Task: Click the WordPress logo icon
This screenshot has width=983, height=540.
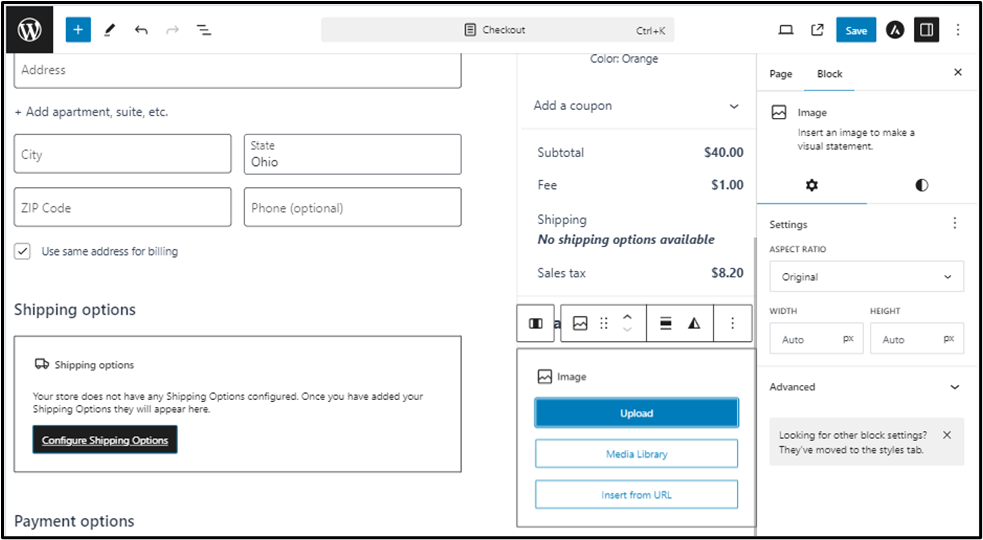Action: tap(29, 30)
